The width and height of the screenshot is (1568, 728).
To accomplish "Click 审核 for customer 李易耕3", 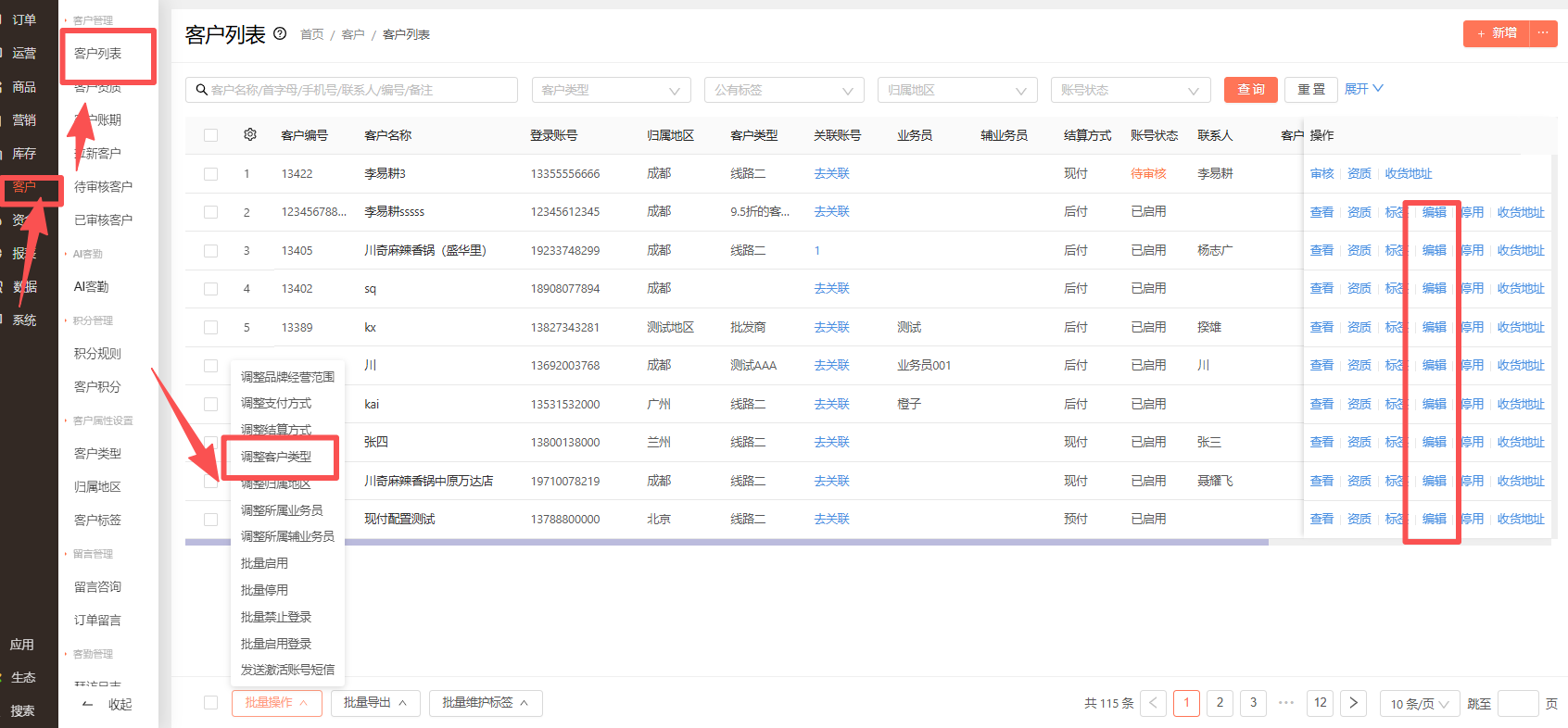I will [x=1321, y=174].
